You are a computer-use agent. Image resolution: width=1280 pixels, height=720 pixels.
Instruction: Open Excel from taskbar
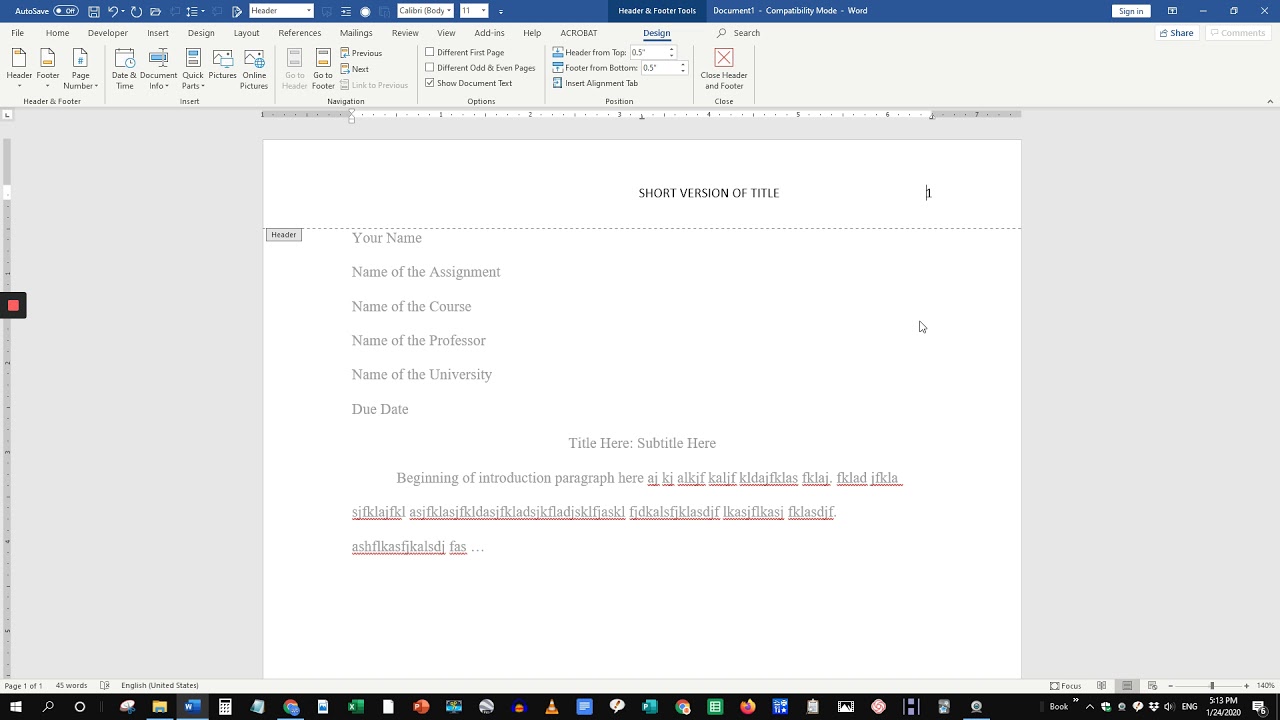pos(355,707)
